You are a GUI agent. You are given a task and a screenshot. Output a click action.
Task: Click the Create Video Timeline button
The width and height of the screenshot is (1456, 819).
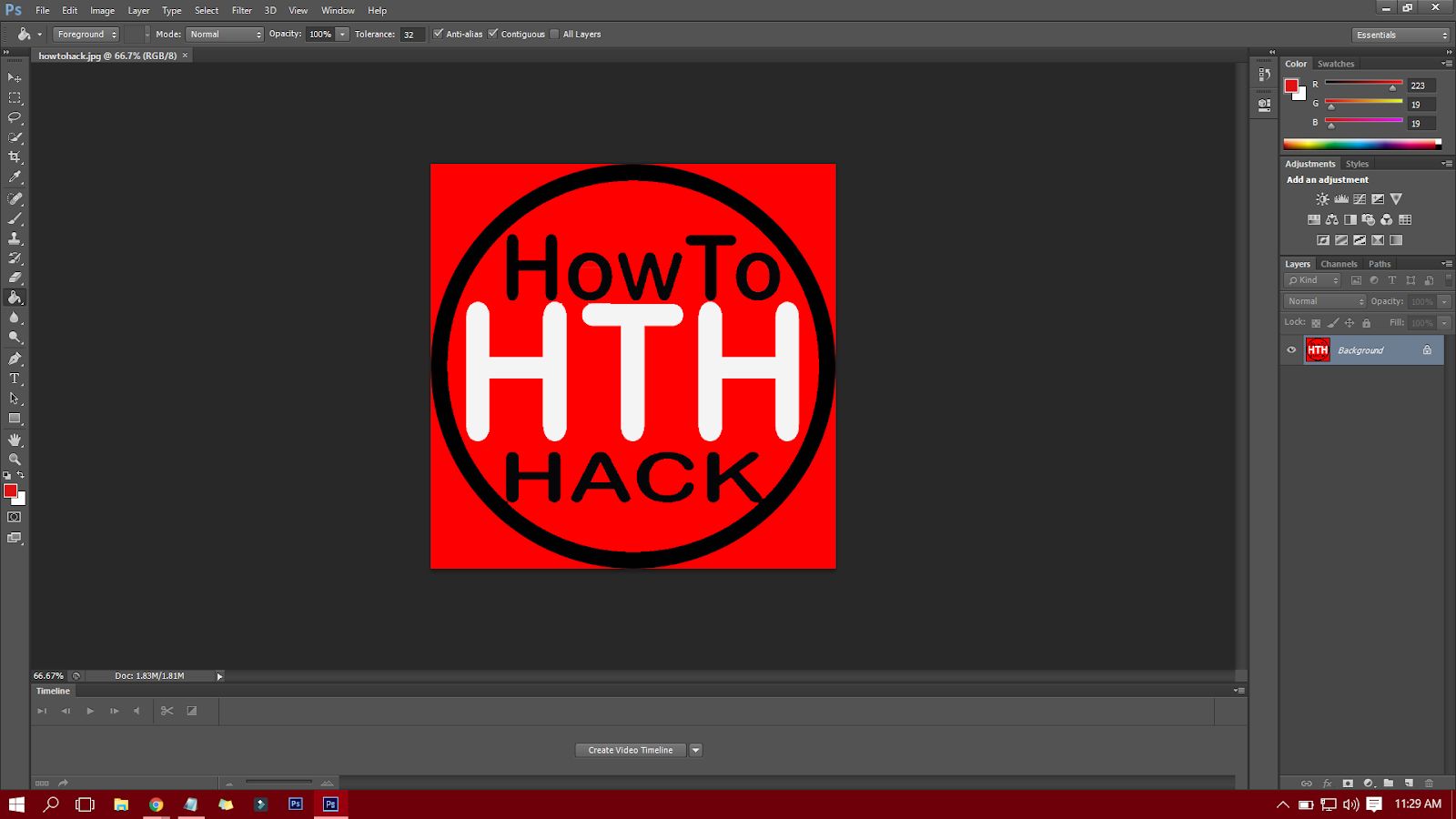point(631,750)
